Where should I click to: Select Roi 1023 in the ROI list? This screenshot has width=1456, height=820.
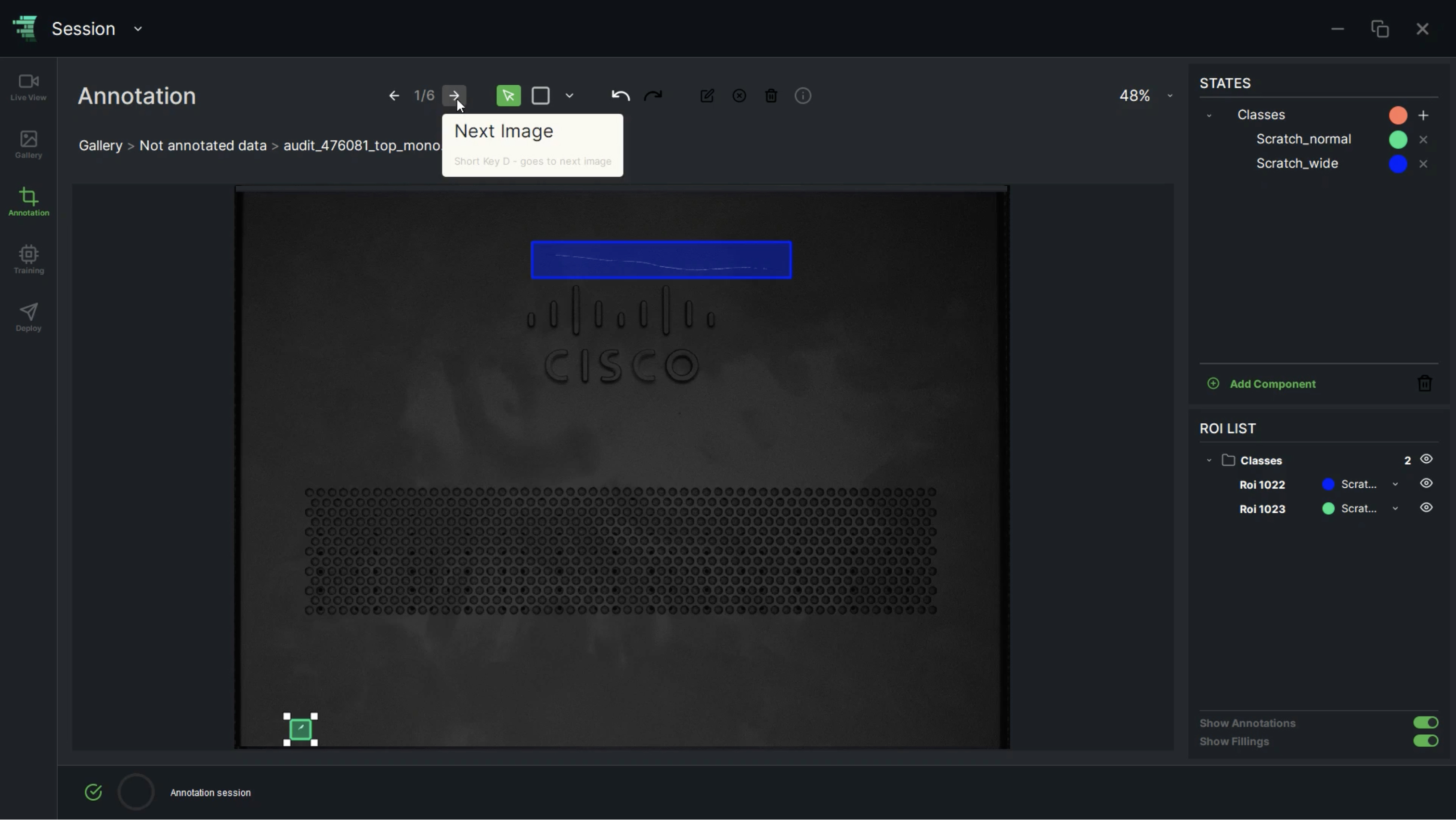1261,509
